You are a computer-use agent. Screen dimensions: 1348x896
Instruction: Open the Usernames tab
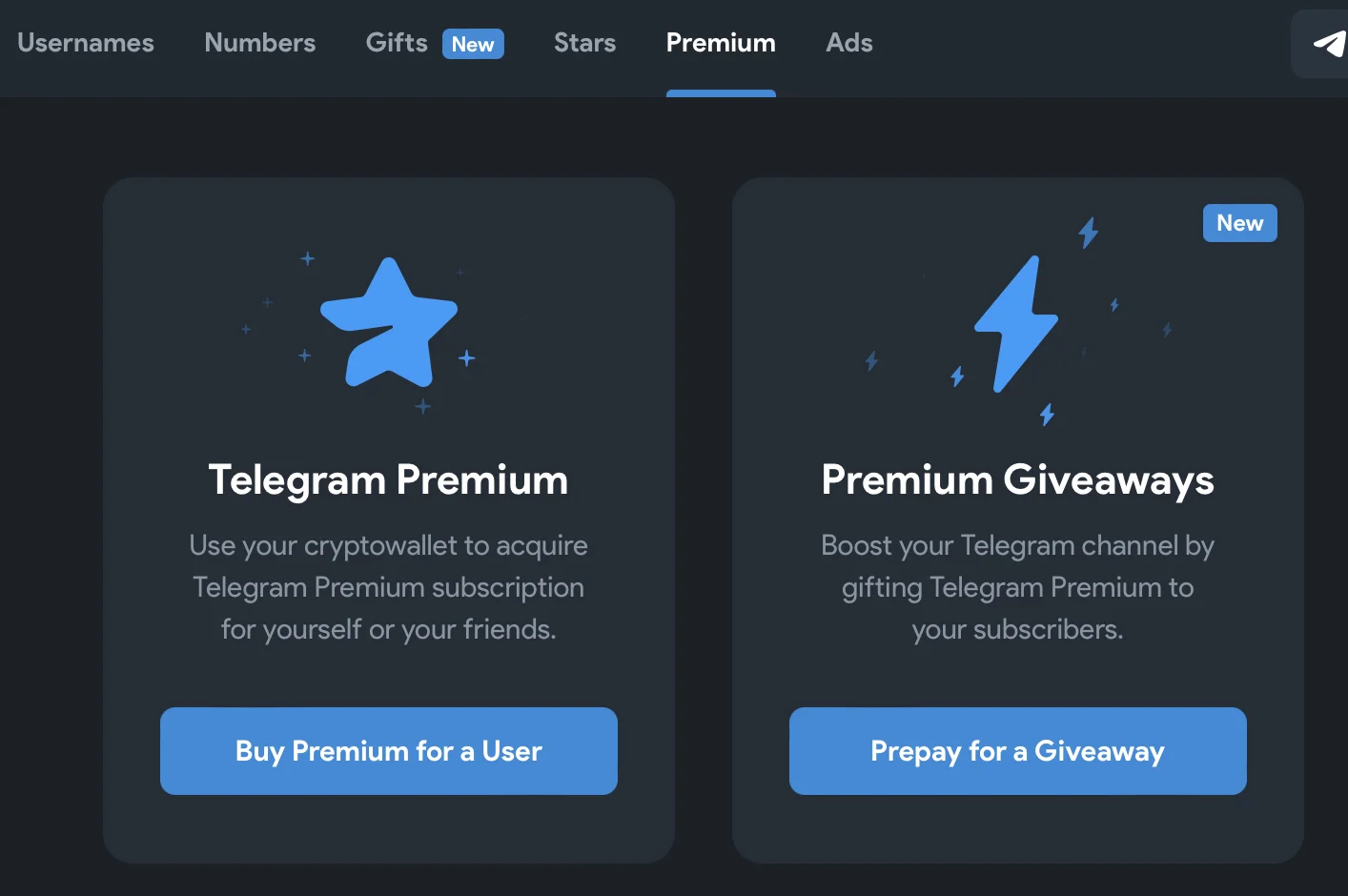[x=86, y=43]
